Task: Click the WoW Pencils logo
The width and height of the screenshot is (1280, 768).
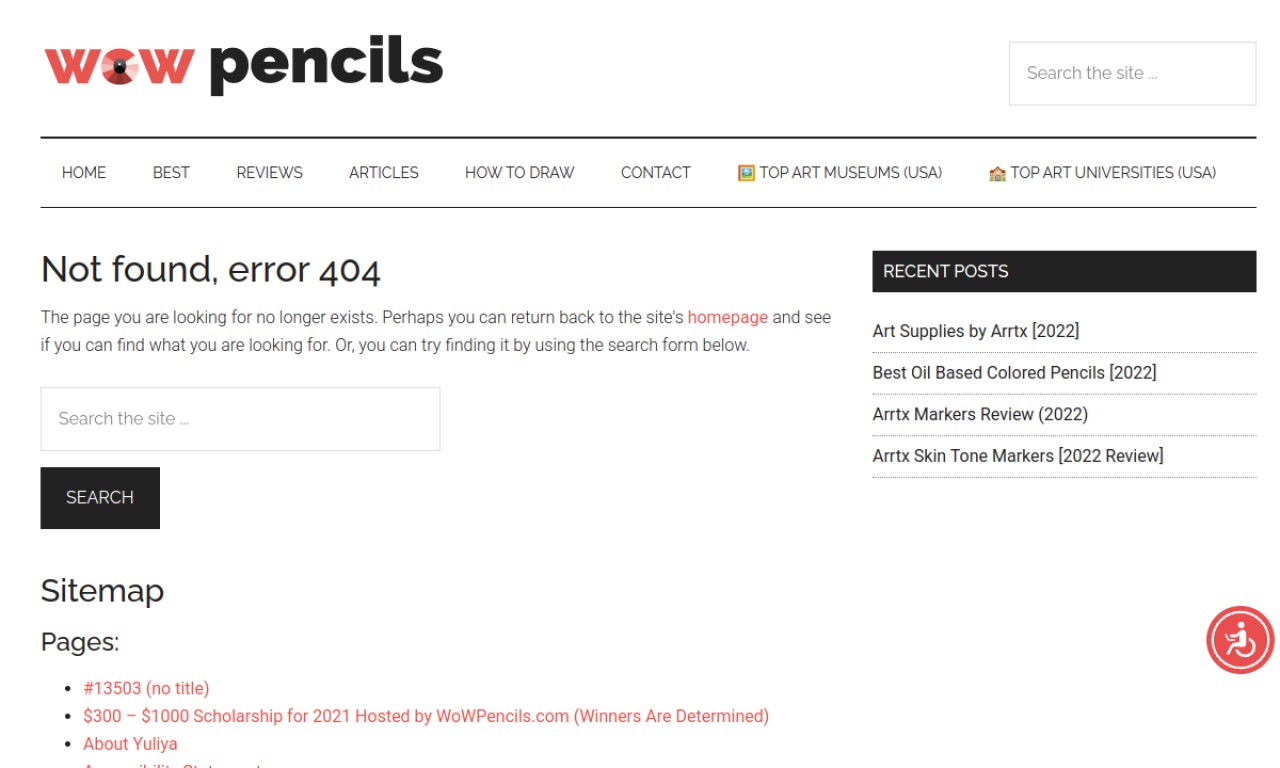Action: click(243, 65)
